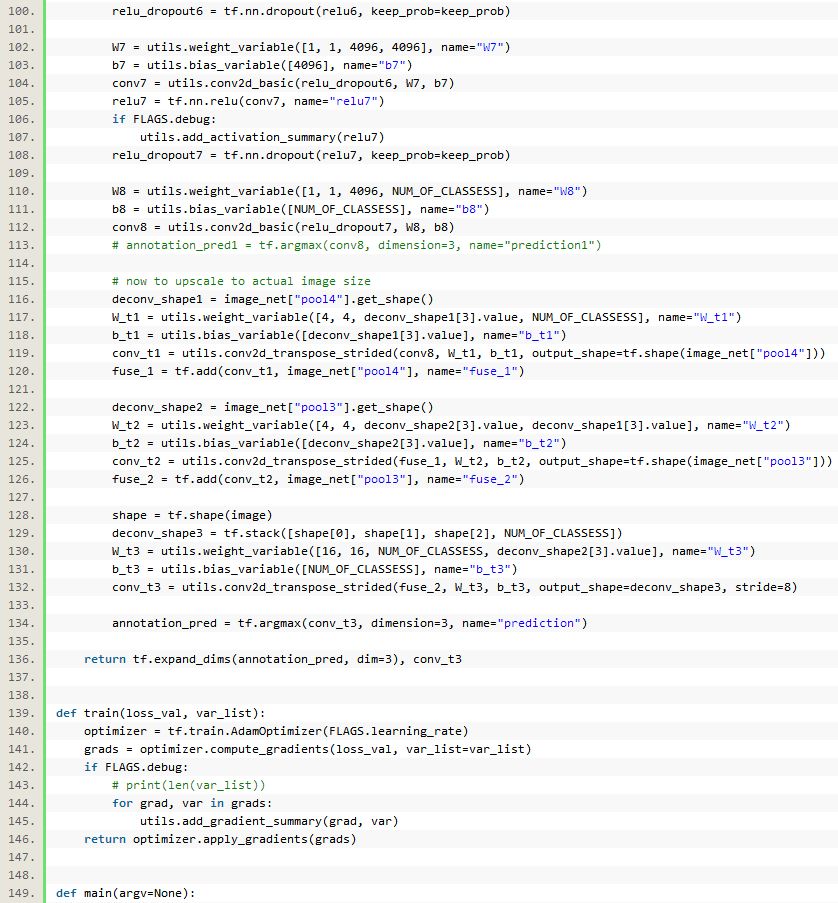Click the deconv_shape1 assignment line
Screen dimensions: 838x903
pos(272,299)
